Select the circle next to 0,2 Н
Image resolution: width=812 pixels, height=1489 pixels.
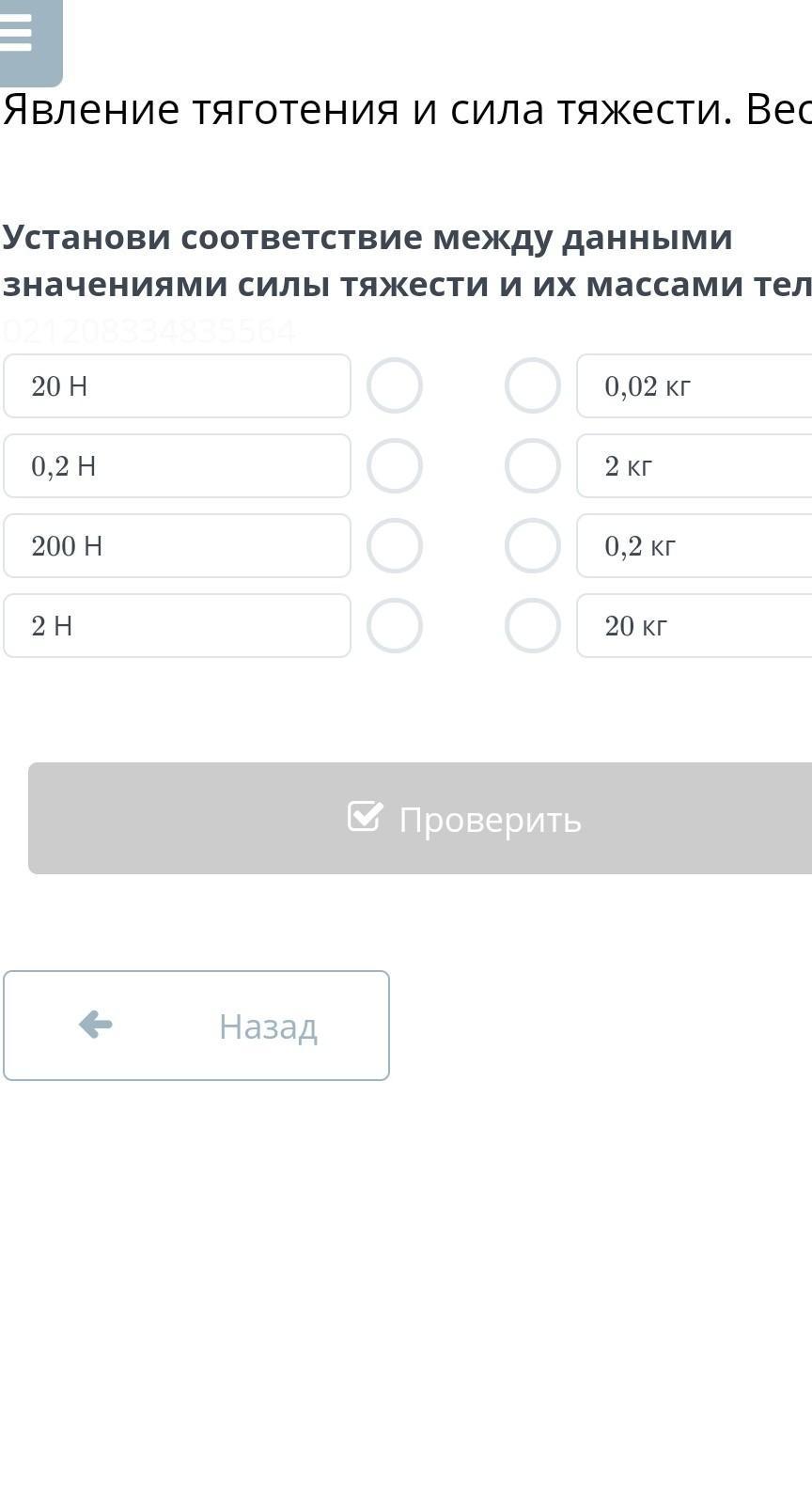click(x=395, y=465)
